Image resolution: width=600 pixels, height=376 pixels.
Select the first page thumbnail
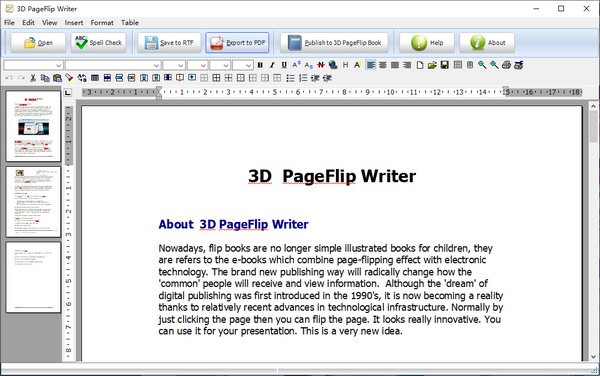point(33,126)
